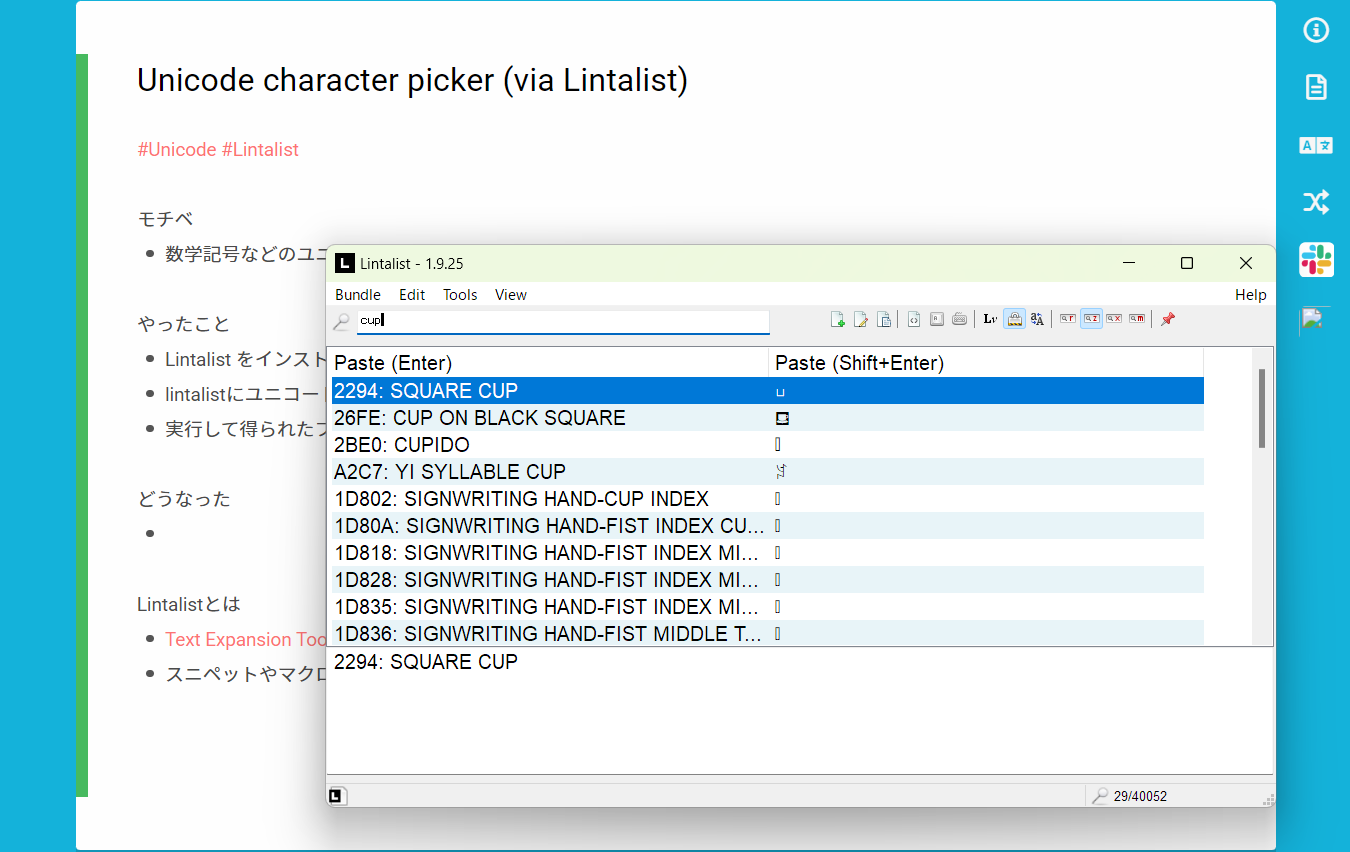Click the Edit Snippet pencil icon
Viewport: 1350px width, 852px height.
tap(860, 319)
